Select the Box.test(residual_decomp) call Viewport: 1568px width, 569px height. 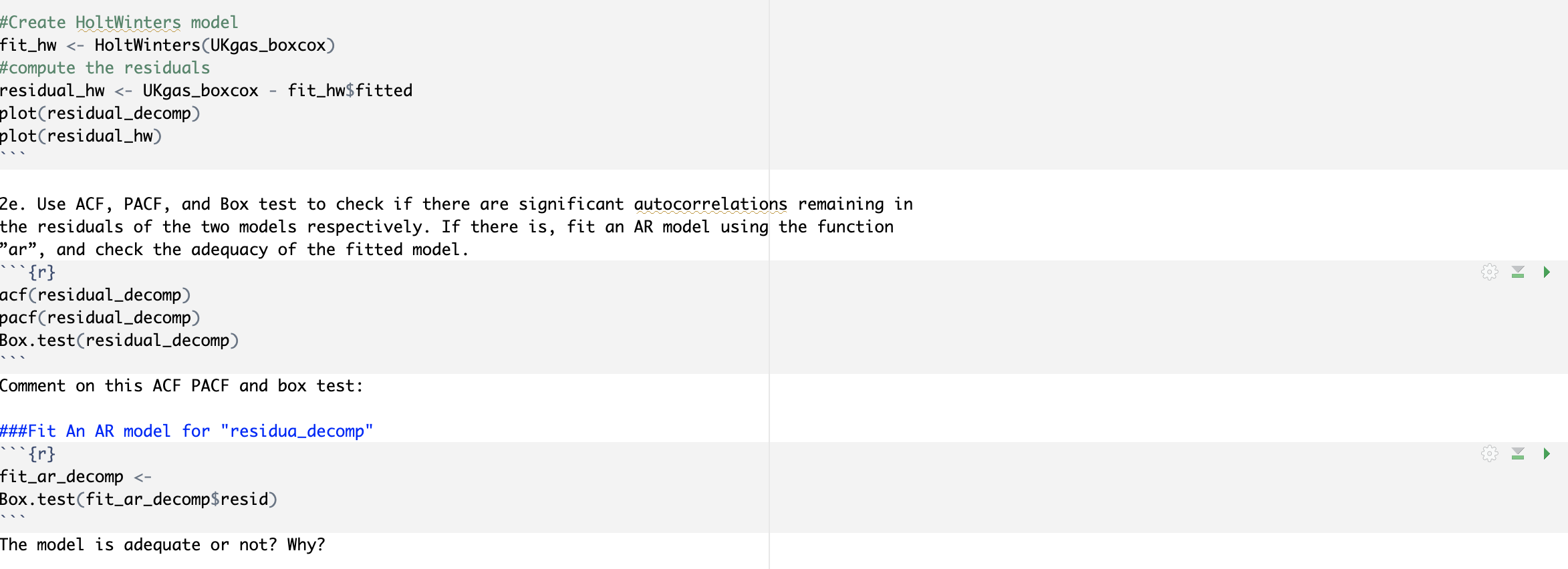pyautogui.click(x=120, y=340)
